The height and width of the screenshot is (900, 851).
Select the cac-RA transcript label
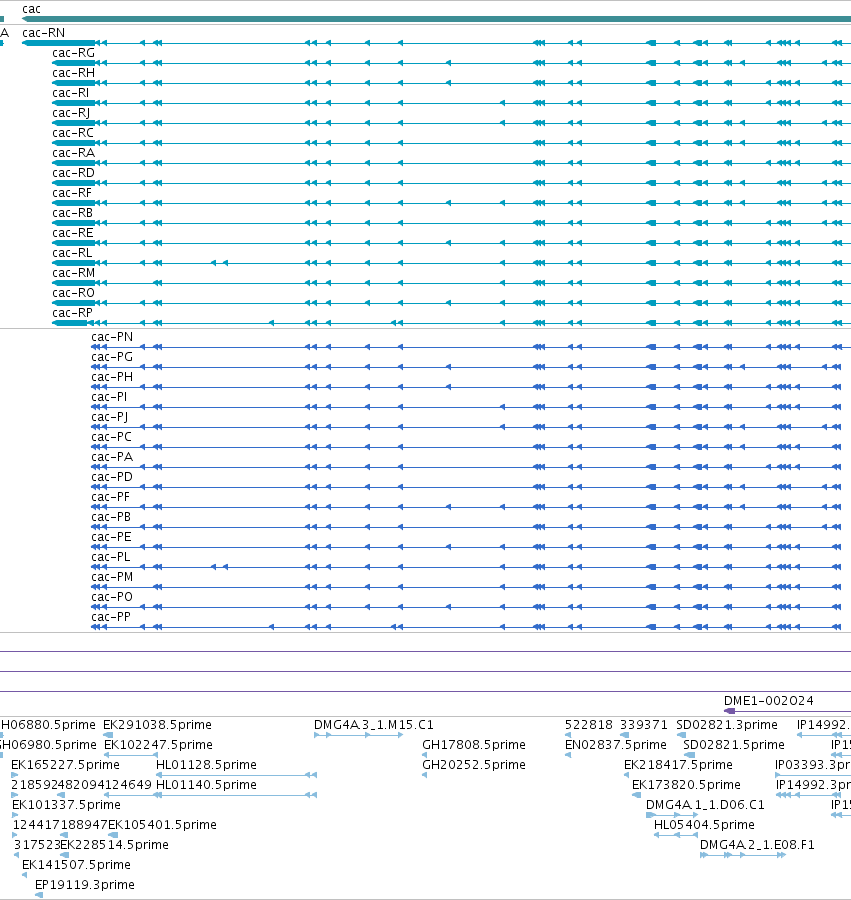pos(73,153)
